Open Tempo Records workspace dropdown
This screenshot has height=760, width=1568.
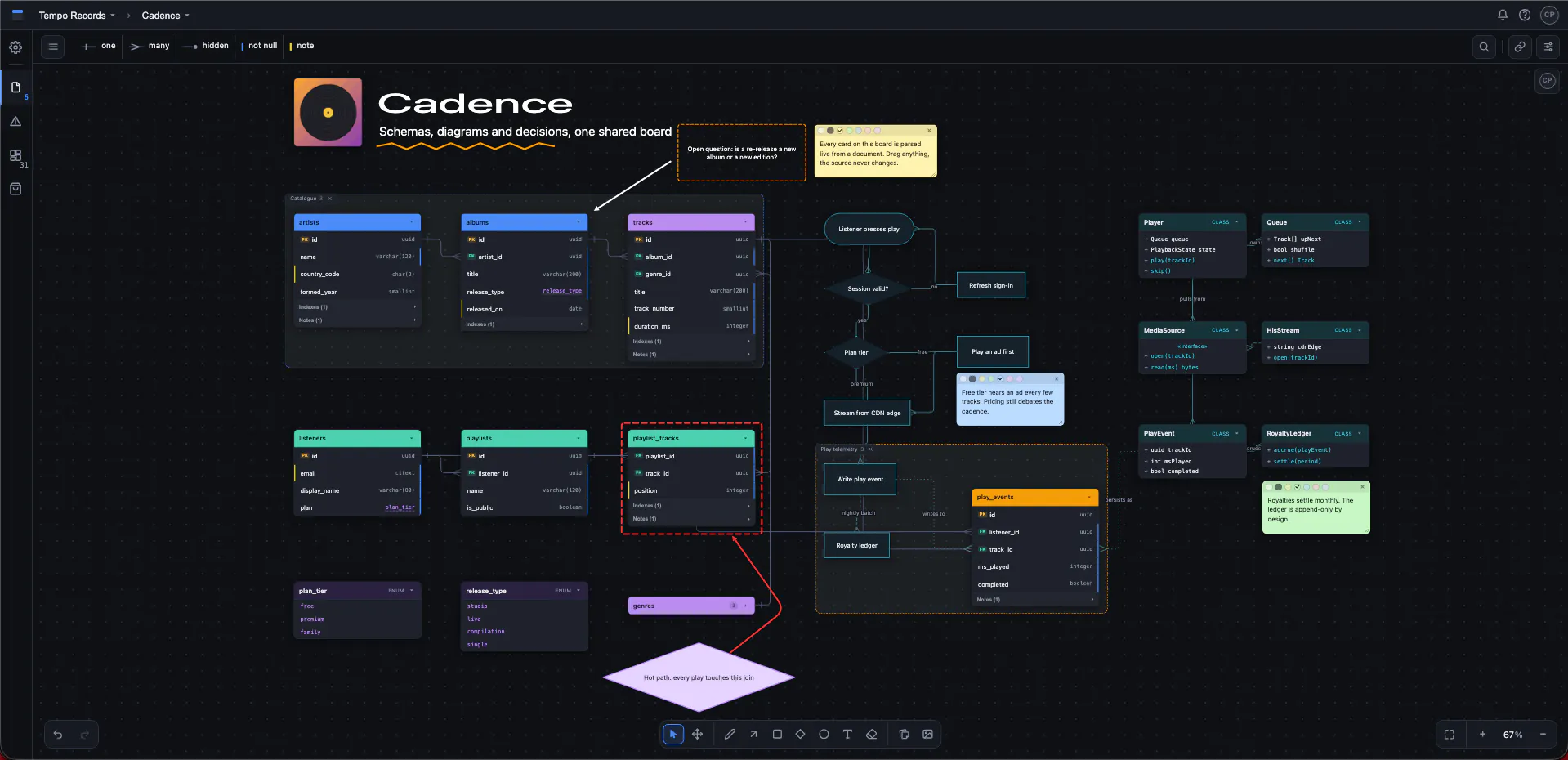pyautogui.click(x=77, y=16)
